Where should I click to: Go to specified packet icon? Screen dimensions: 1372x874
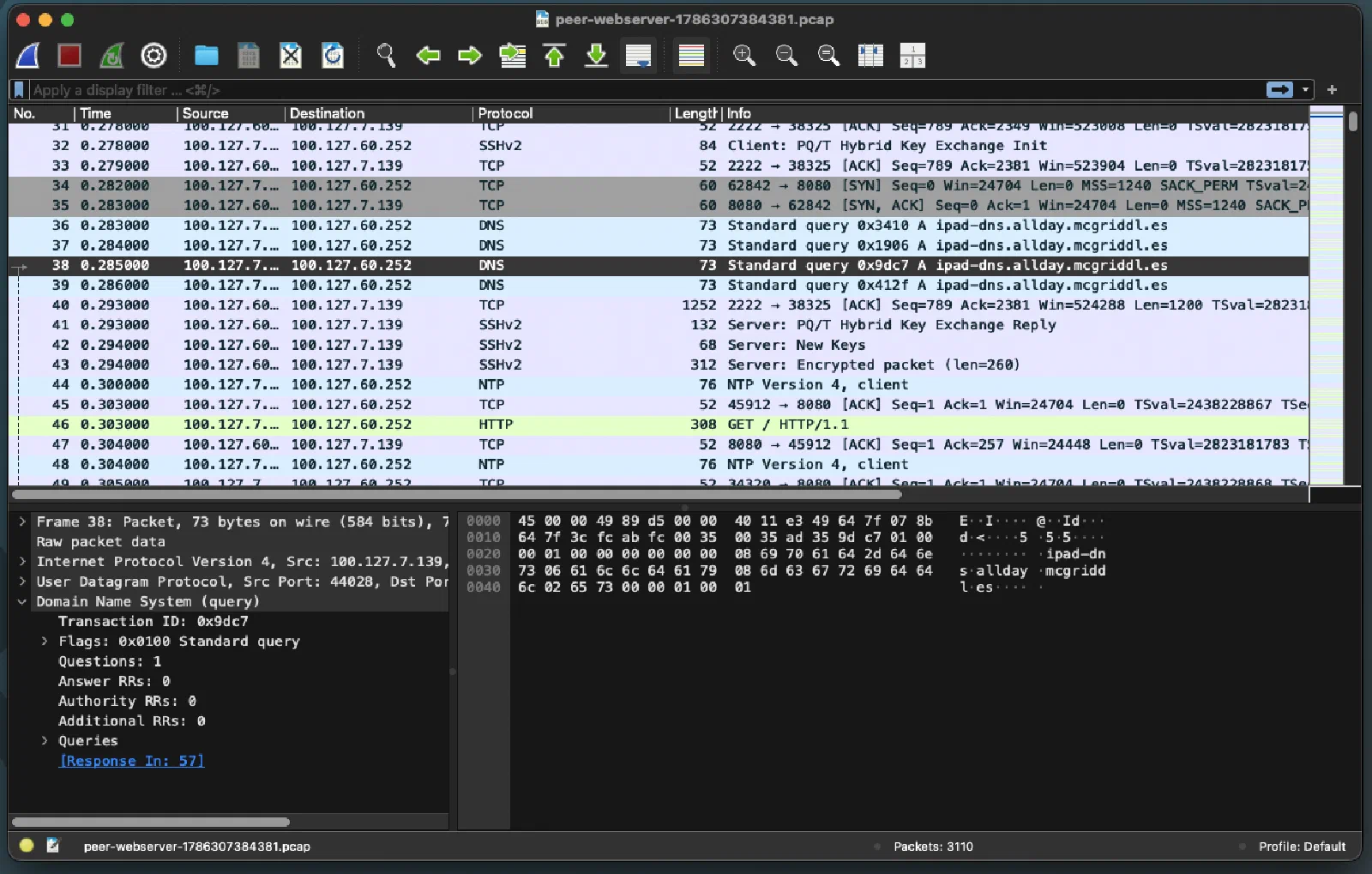point(513,56)
